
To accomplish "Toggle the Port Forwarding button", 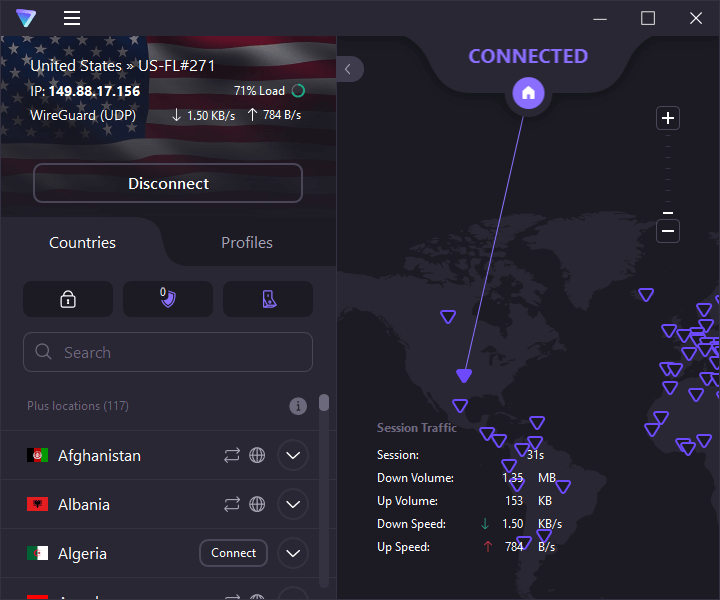I will (268, 299).
